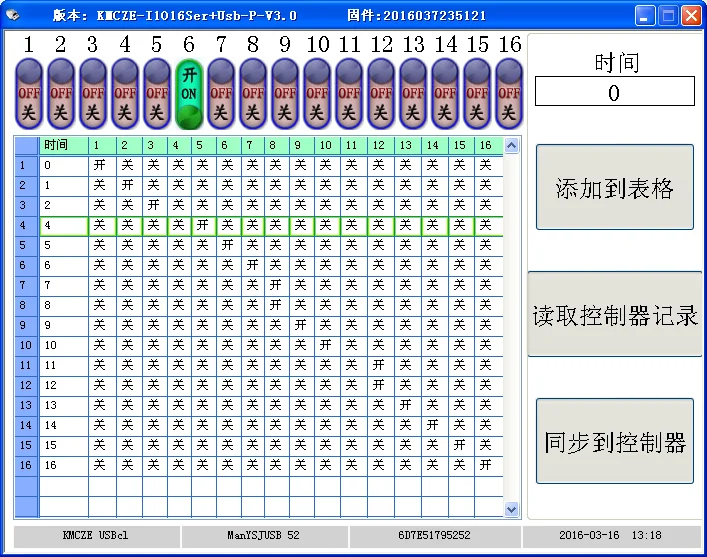Click the 开 cell in row 10

(327, 345)
